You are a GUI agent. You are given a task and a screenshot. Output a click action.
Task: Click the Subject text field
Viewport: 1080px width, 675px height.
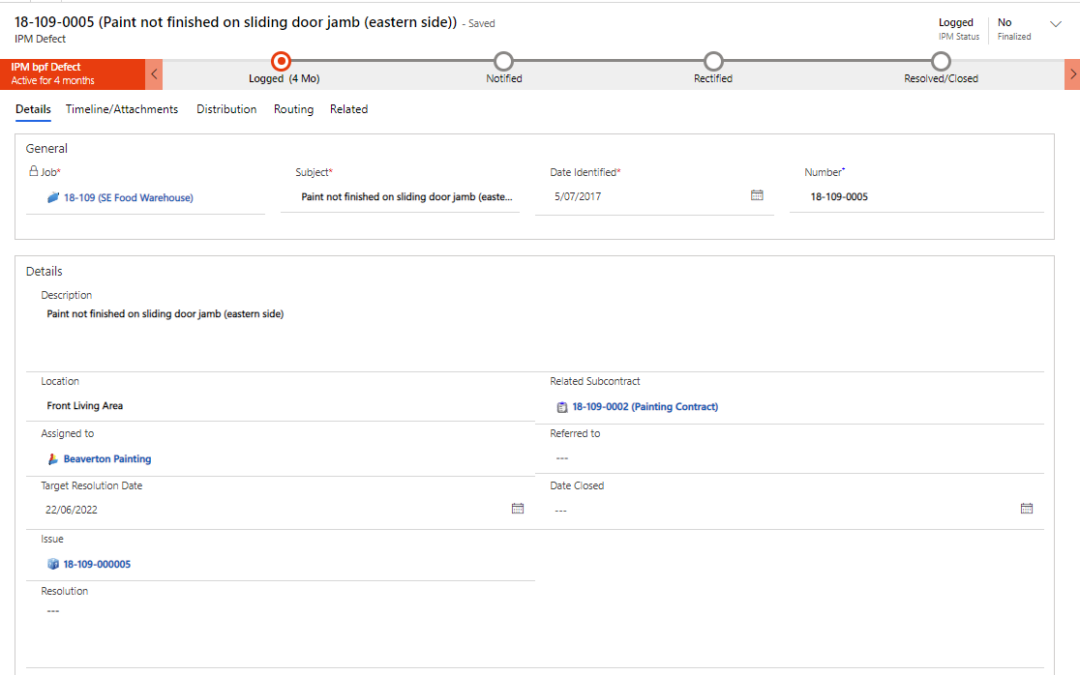point(406,197)
